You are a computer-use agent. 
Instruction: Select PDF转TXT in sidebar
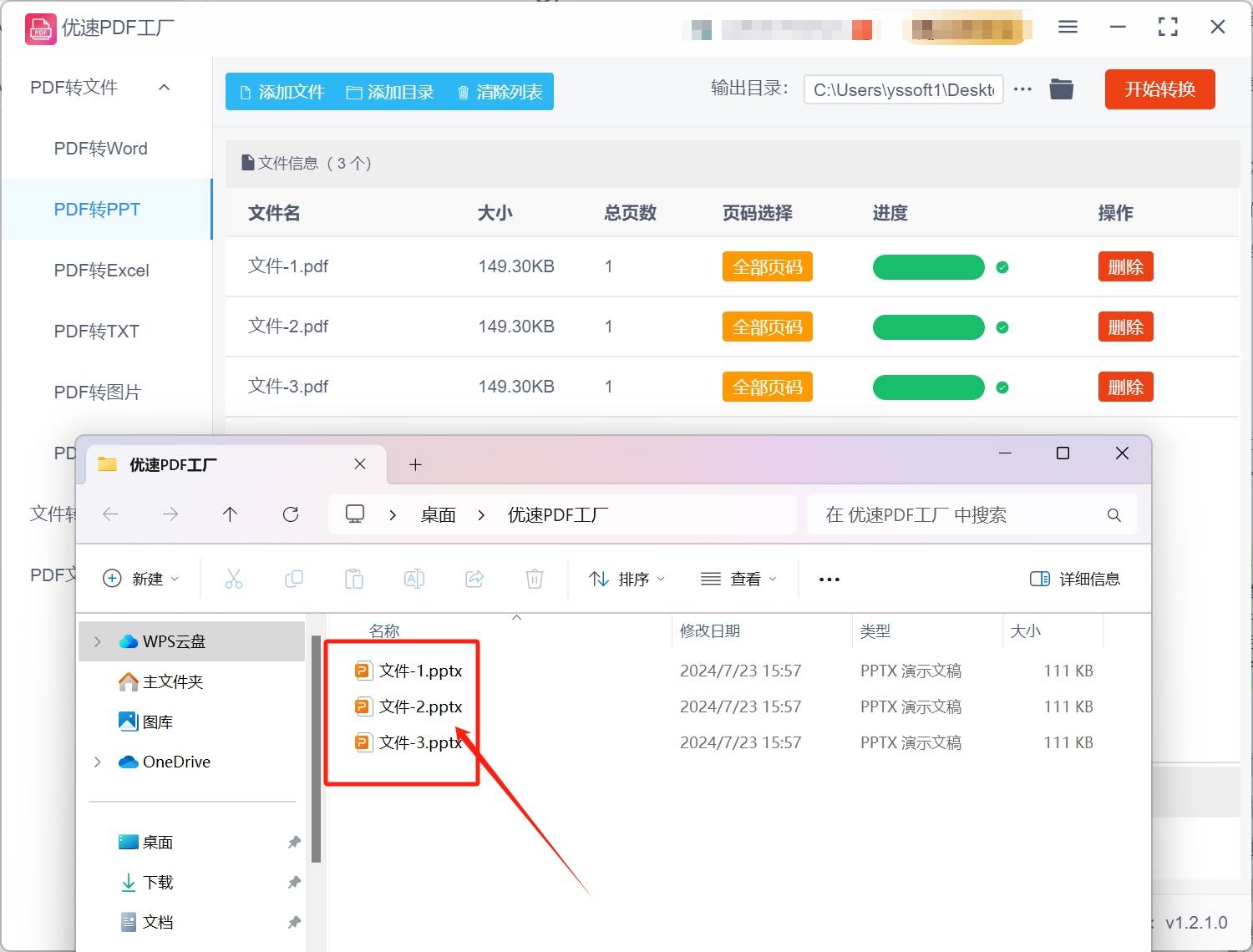pos(97,332)
